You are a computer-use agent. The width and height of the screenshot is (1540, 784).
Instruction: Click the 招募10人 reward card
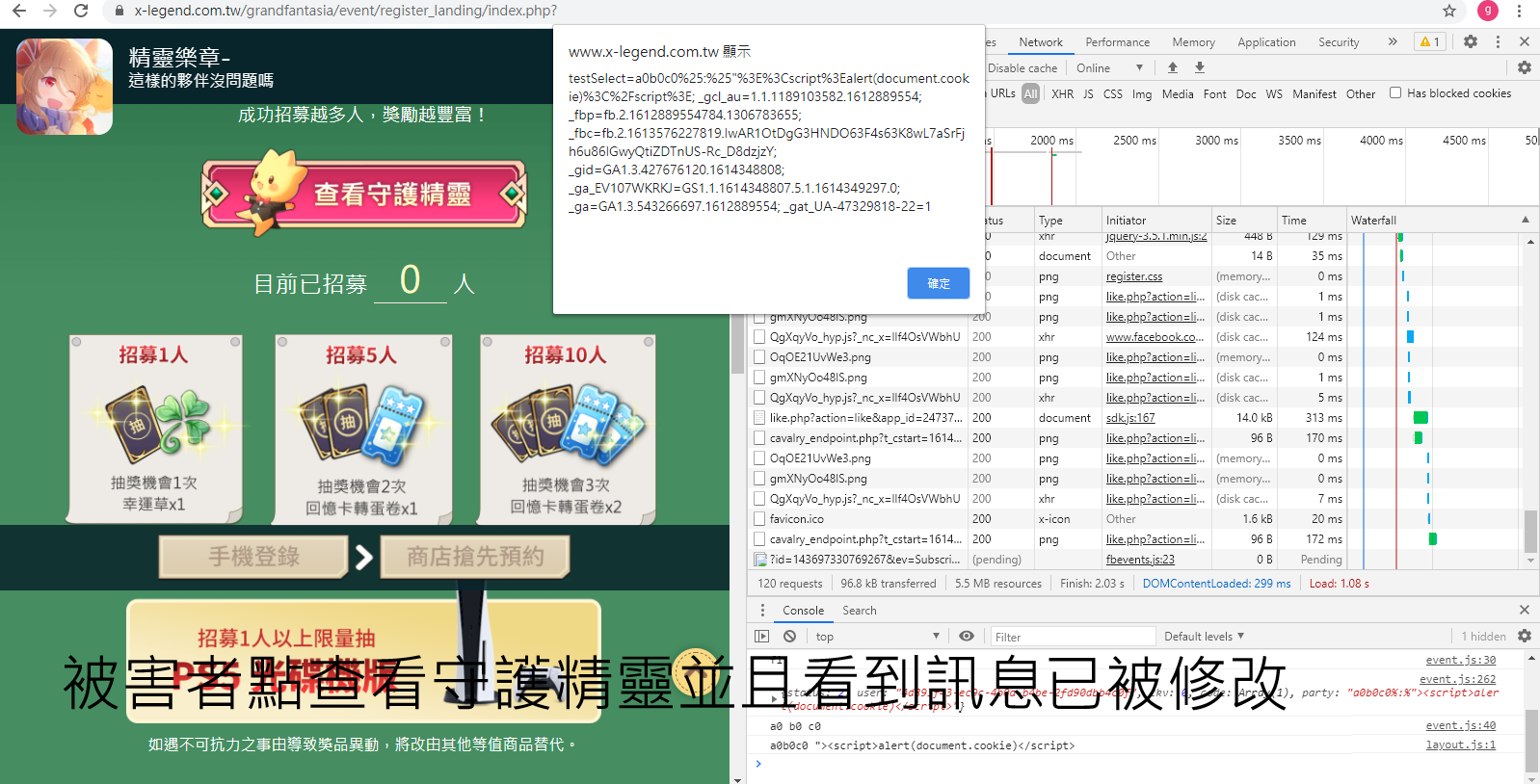pyautogui.click(x=567, y=429)
